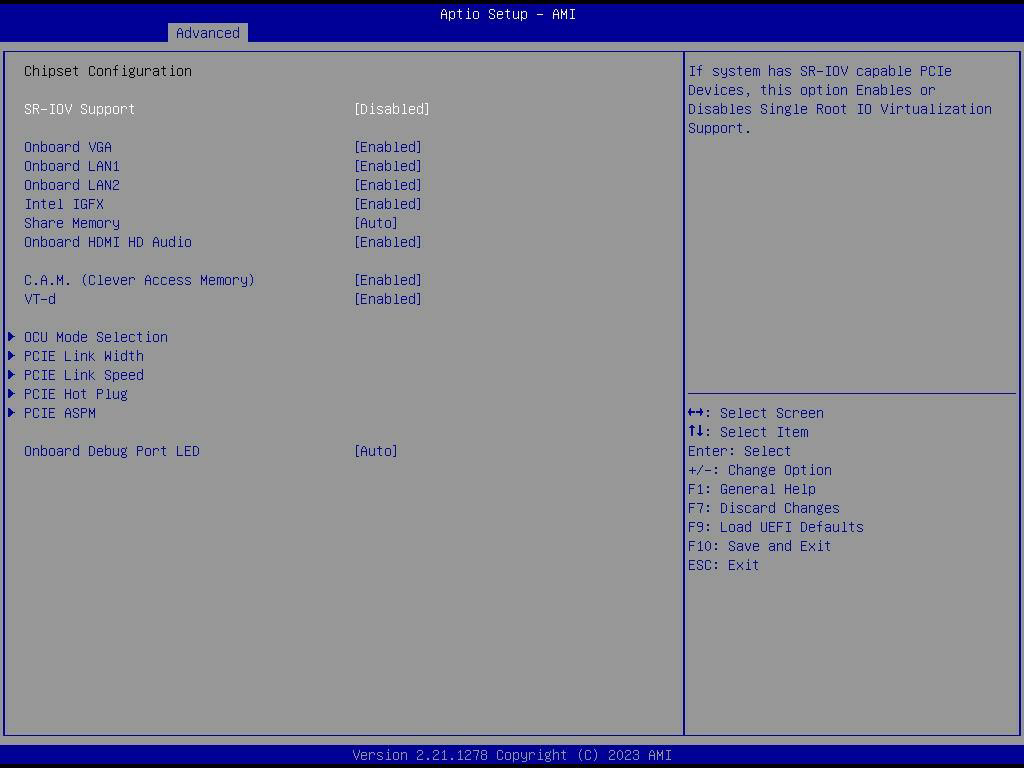1024x768 pixels.
Task: Click the arrow beside PCIE ASPM
Action: [12, 413]
